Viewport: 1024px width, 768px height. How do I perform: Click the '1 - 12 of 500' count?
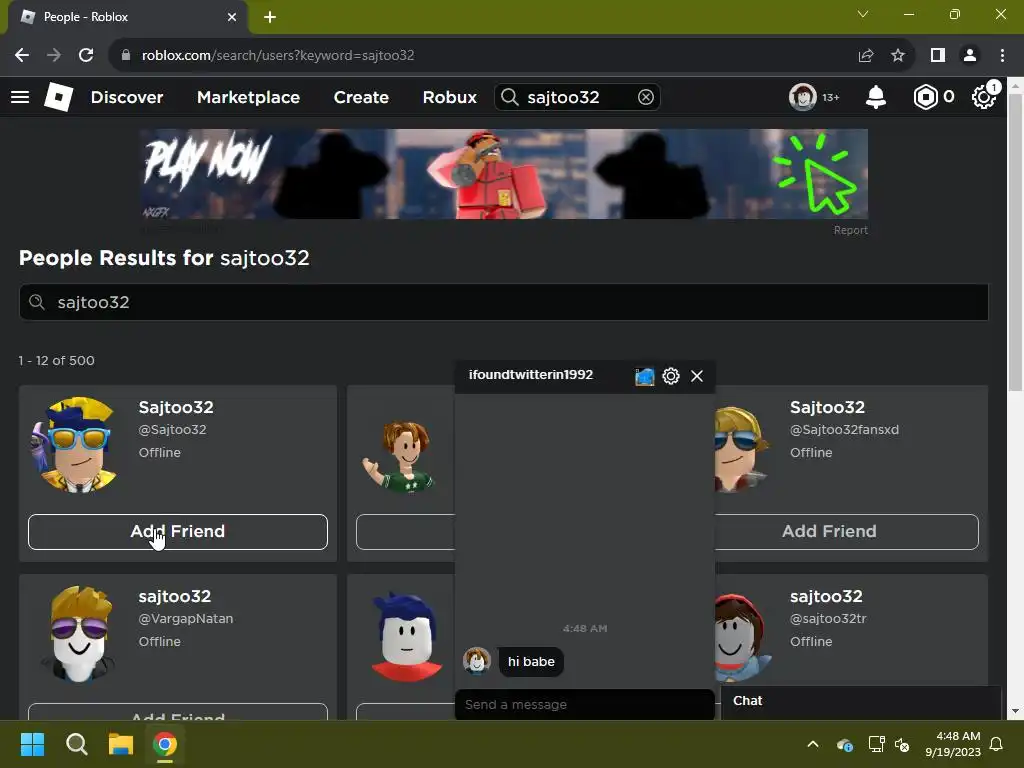[56, 360]
